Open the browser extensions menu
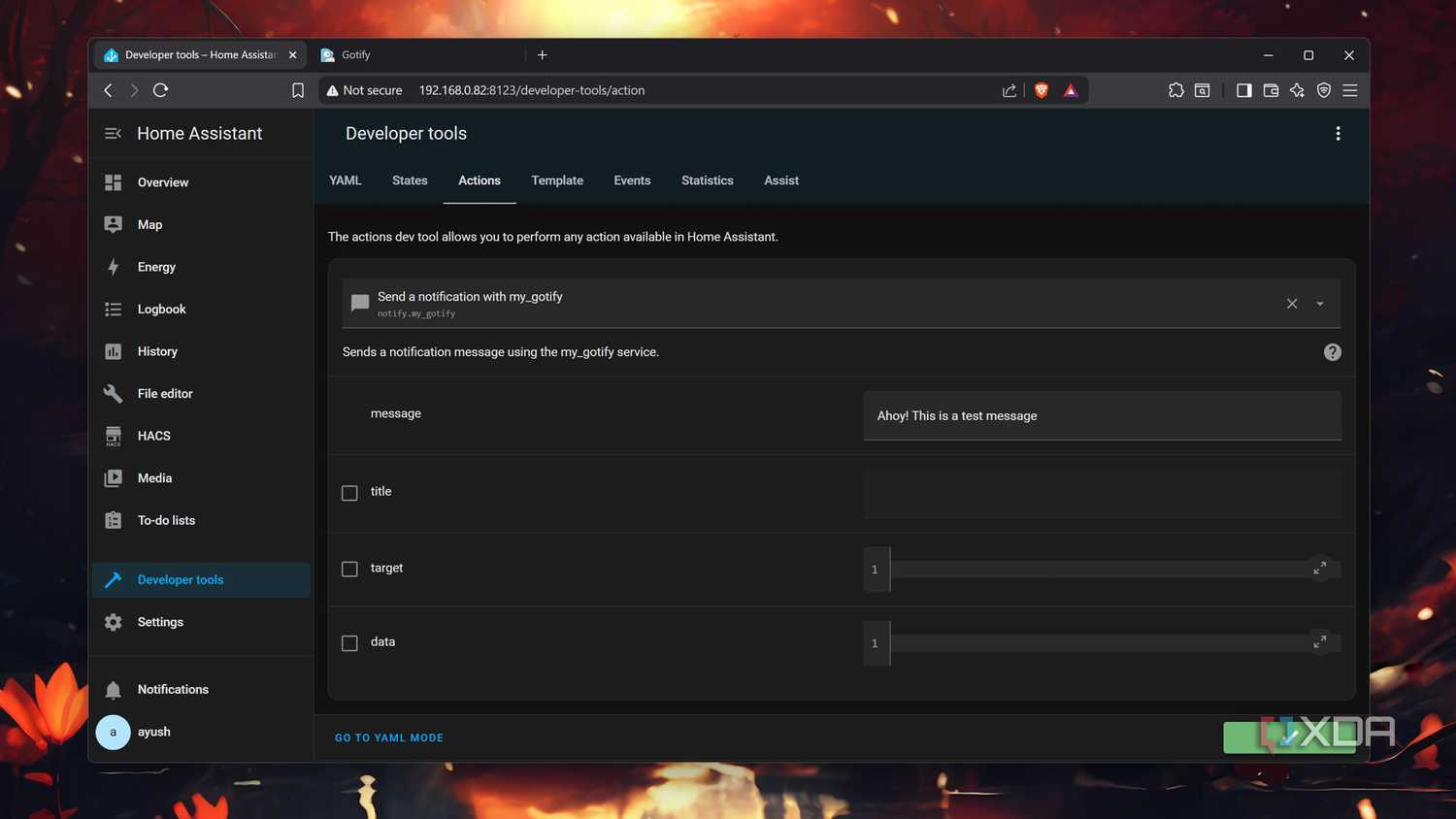 point(1175,90)
